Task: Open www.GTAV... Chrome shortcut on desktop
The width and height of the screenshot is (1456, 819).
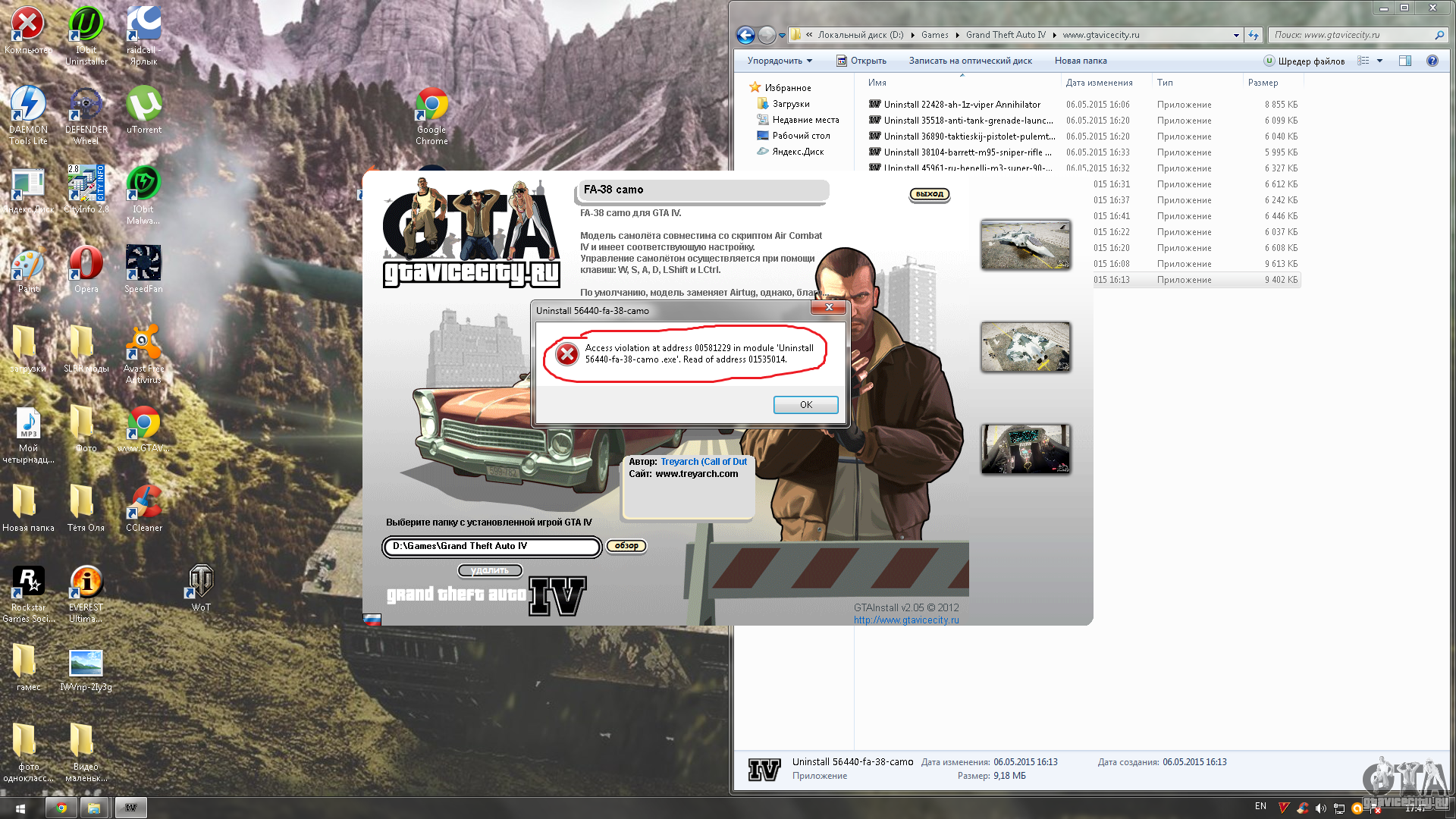Action: click(143, 428)
